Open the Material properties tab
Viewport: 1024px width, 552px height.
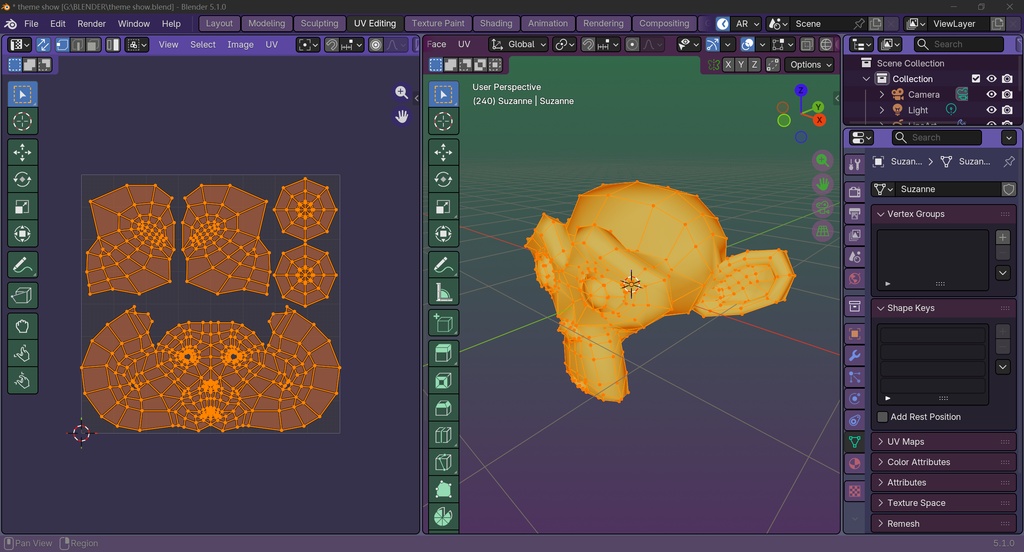855,464
